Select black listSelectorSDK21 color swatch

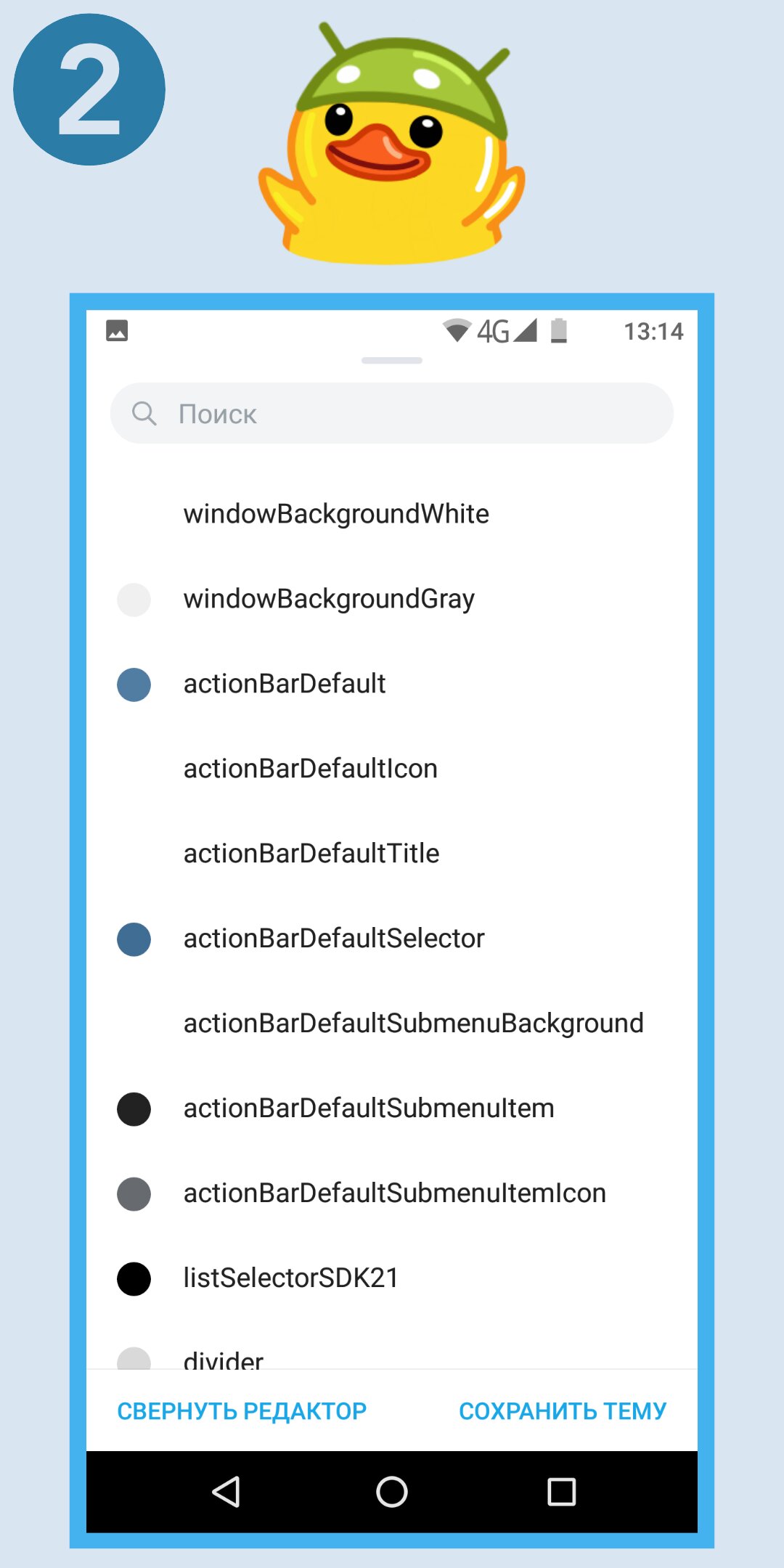[x=134, y=1279]
